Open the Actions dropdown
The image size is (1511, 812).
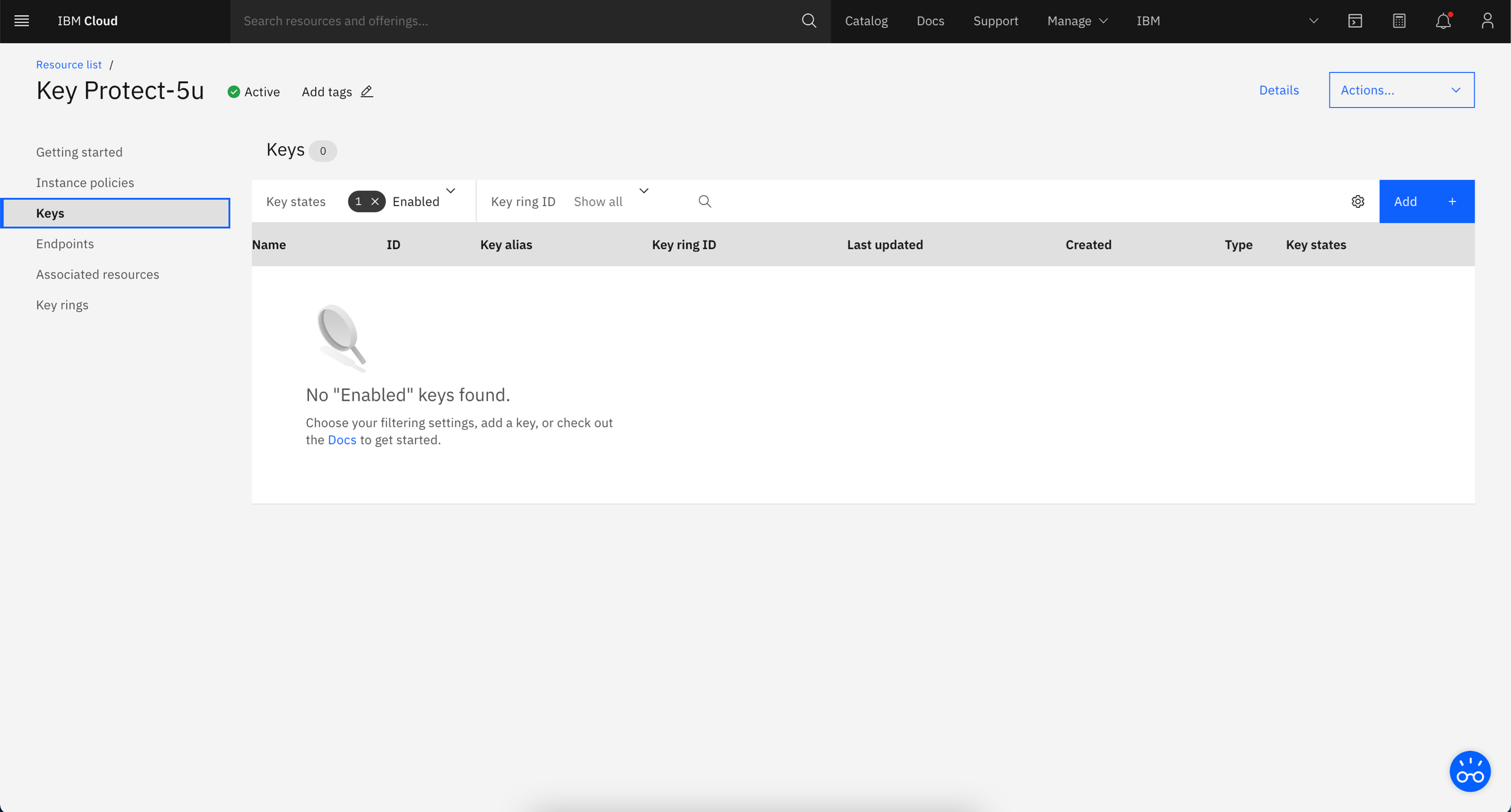(1401, 90)
